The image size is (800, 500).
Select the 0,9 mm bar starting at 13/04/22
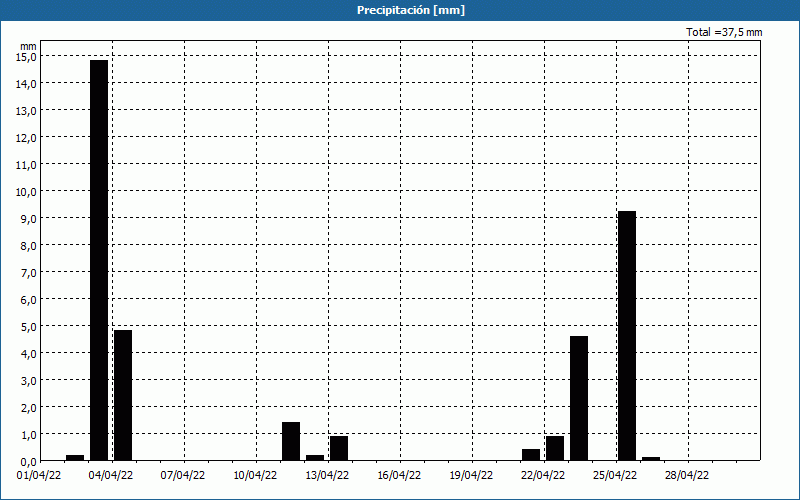point(339,448)
